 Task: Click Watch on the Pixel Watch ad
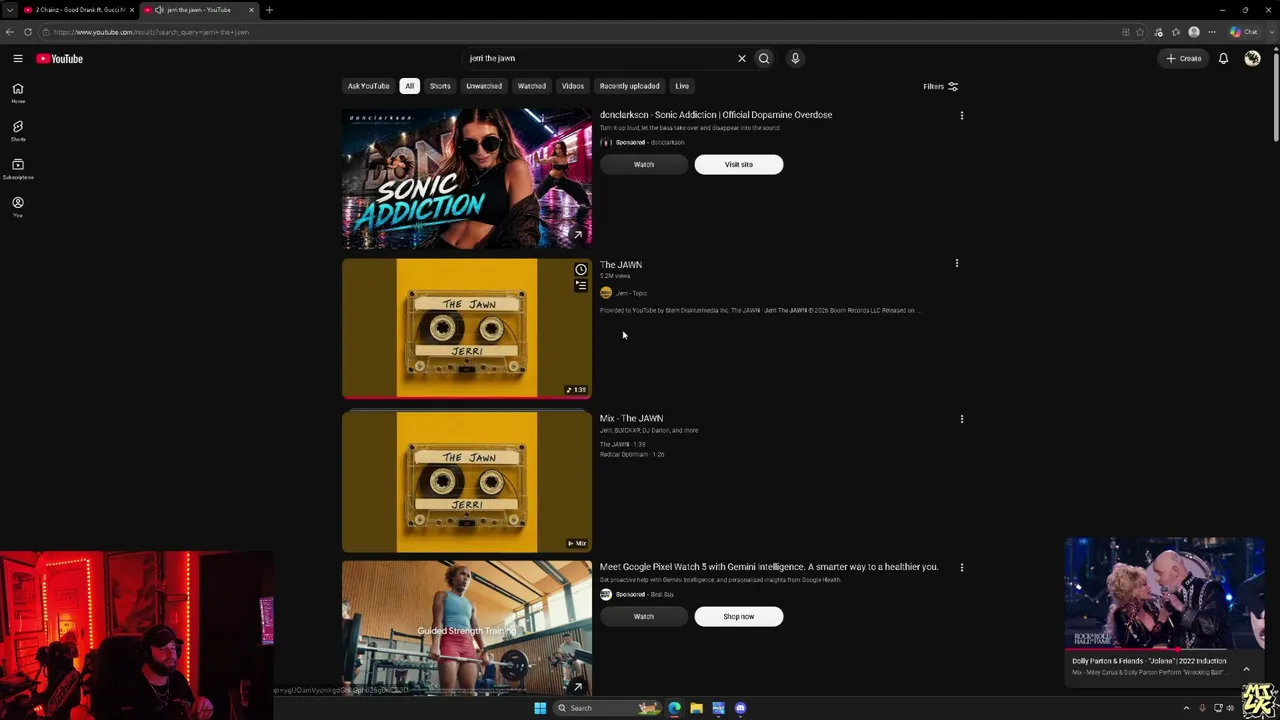644,617
